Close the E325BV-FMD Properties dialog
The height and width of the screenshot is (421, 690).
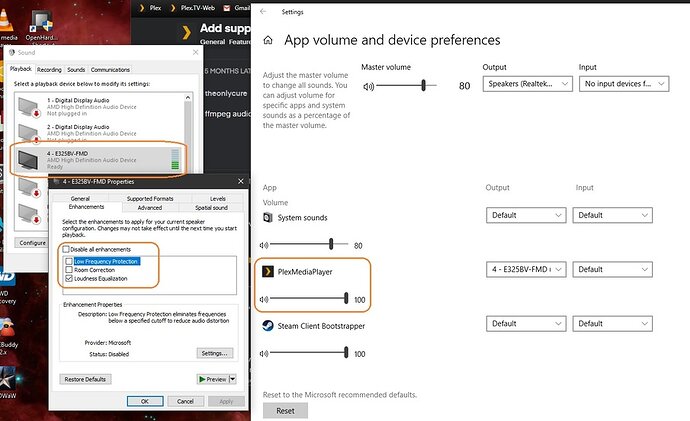(241, 181)
